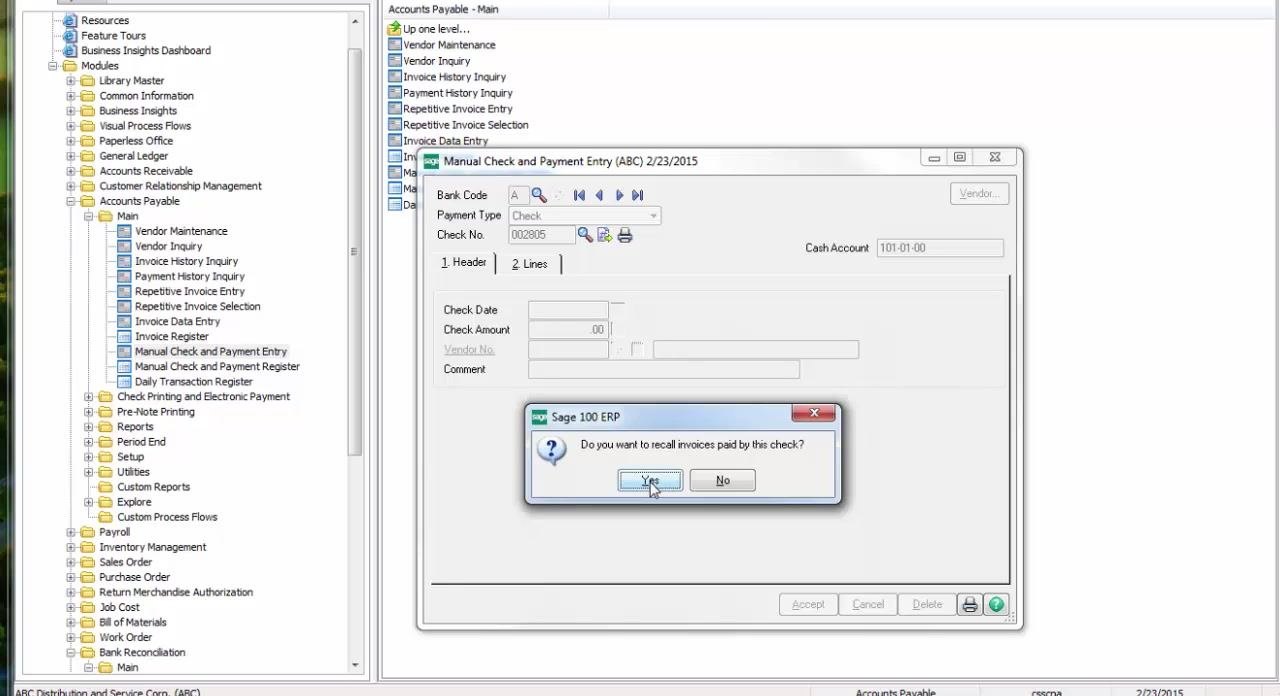This screenshot has width=1280, height=696.
Task: Expand the Library Master module
Action: 71,81
